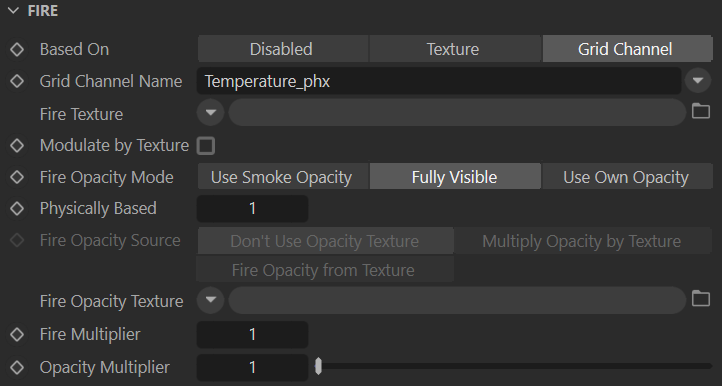Open folder browser for Fire Texture
722x386 pixels.
[701, 111]
